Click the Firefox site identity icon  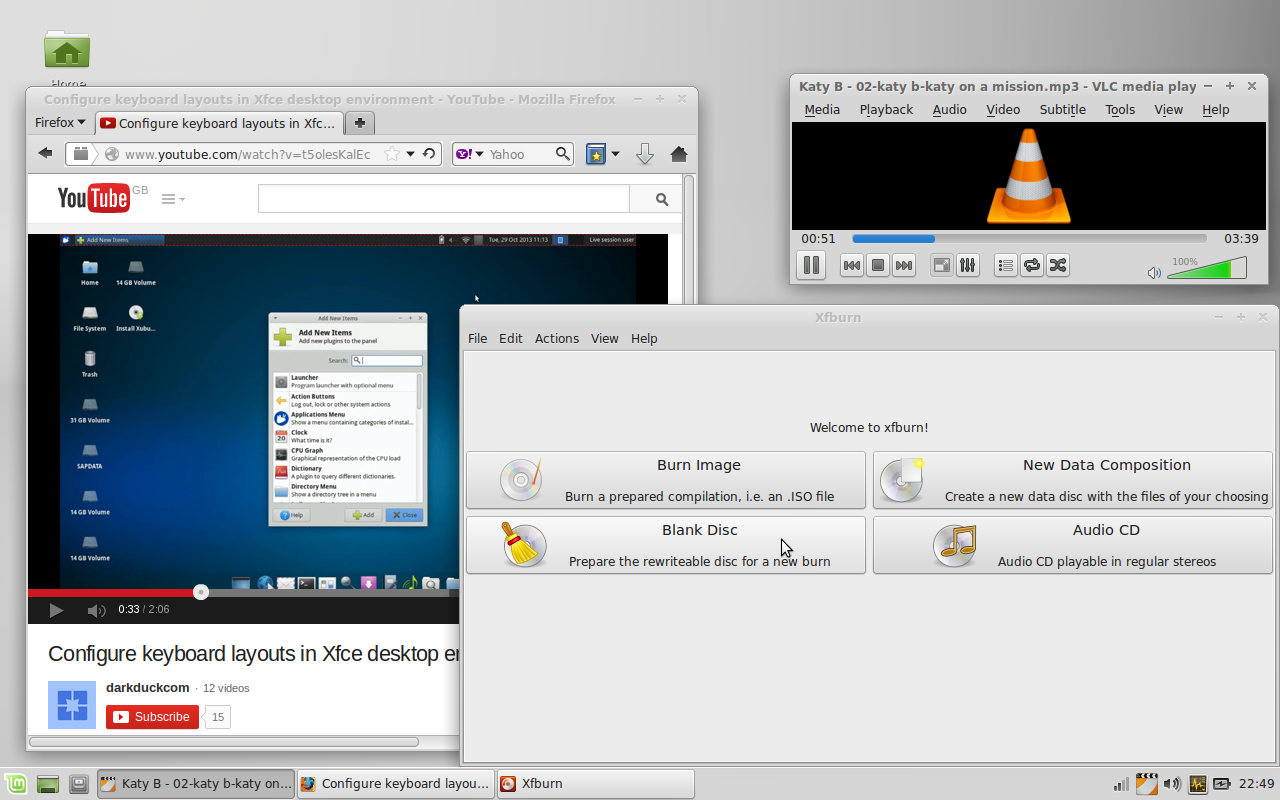tap(112, 154)
